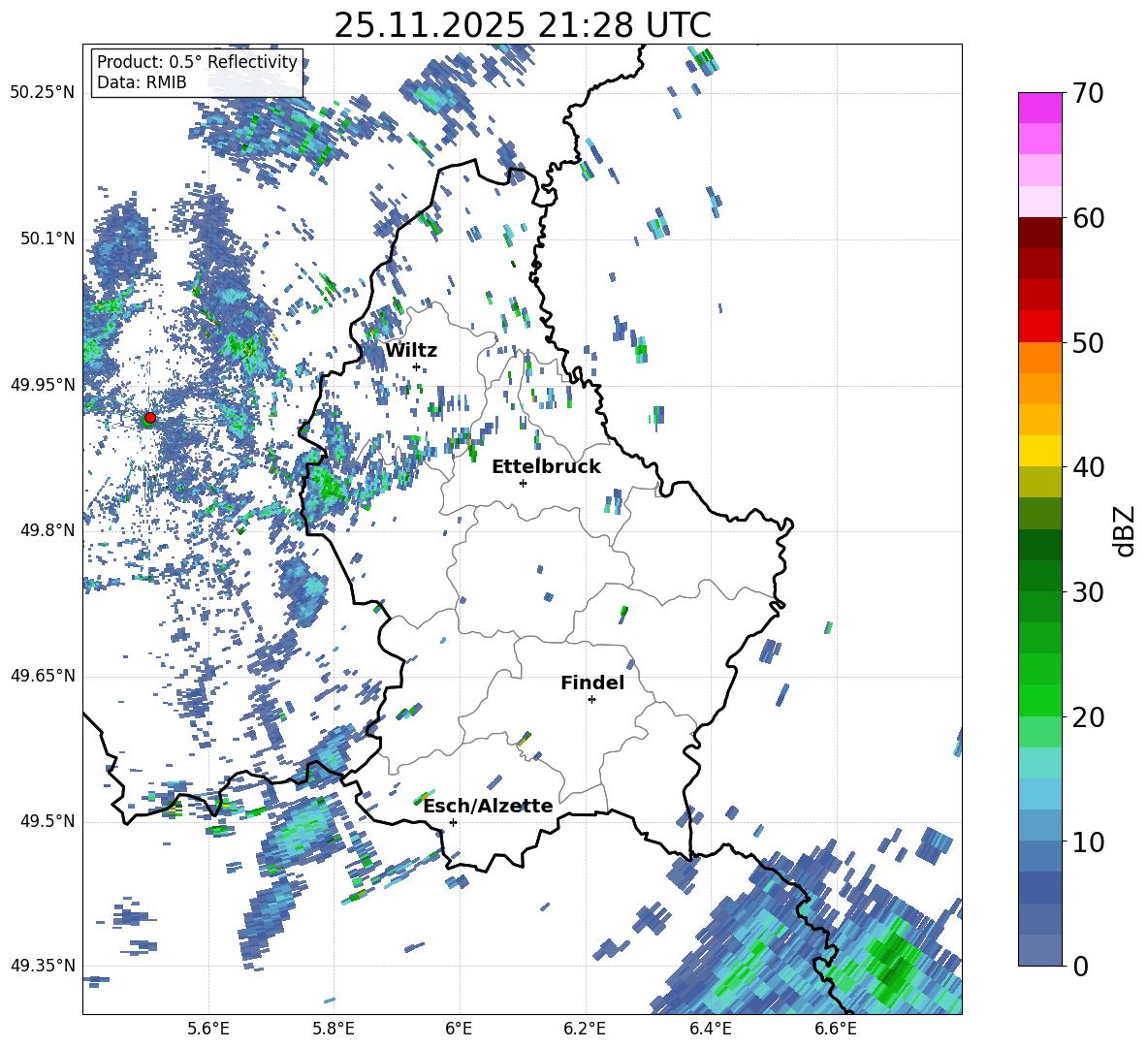Click the Esch/Alzette station cross marker
This screenshot has height=1048, width=1148.
tap(453, 822)
